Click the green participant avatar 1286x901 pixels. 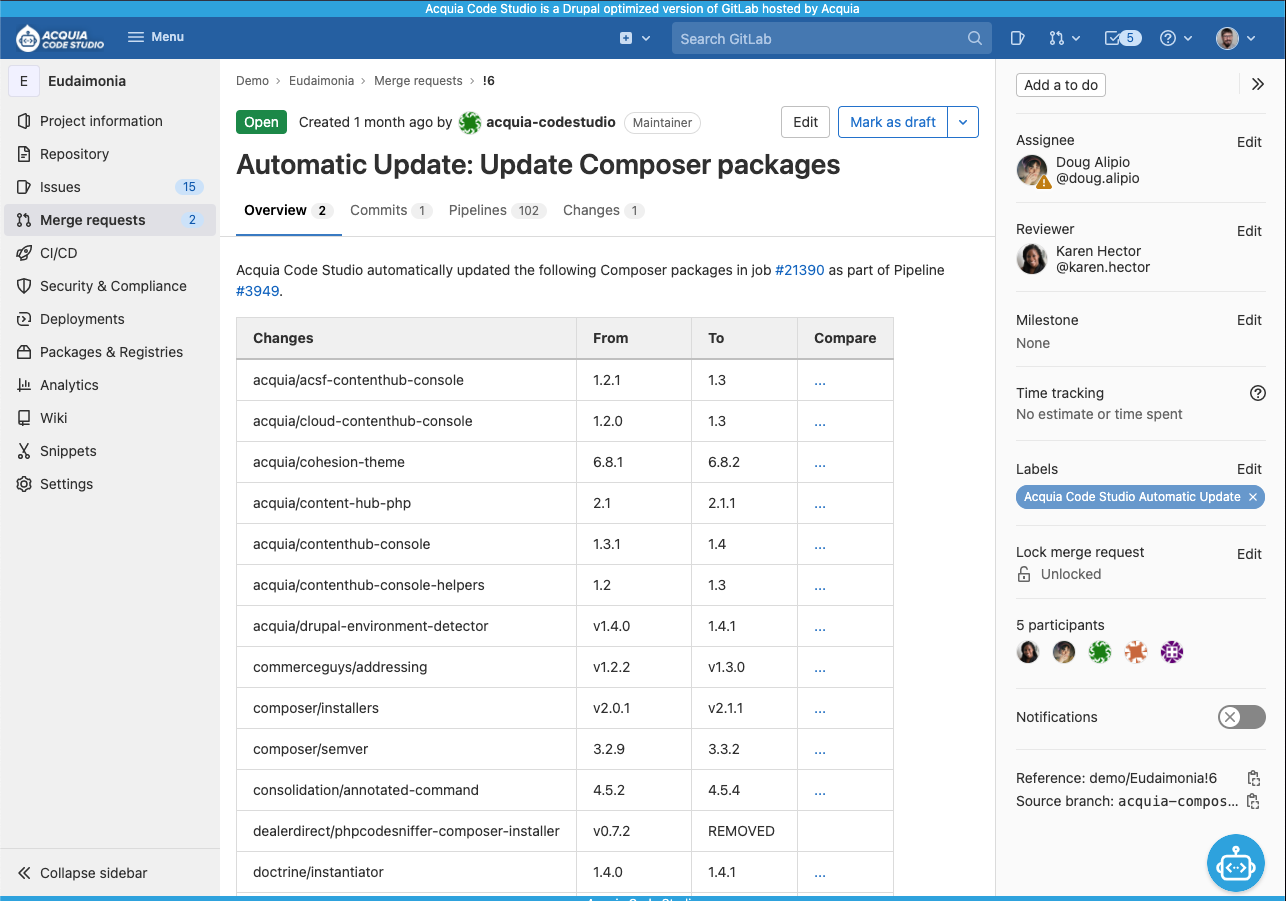tap(1100, 652)
